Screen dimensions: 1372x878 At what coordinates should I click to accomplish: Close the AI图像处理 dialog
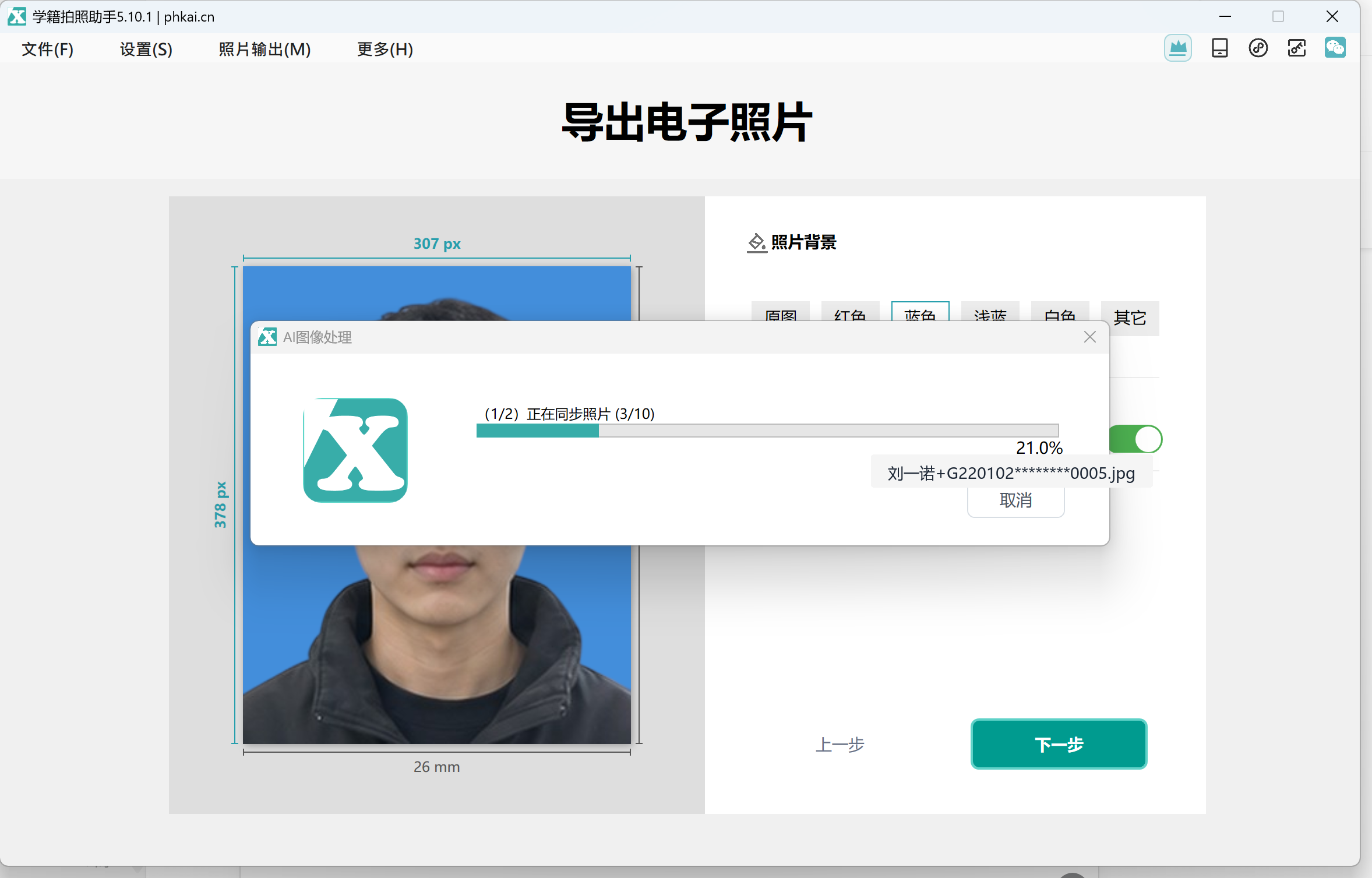coord(1090,337)
